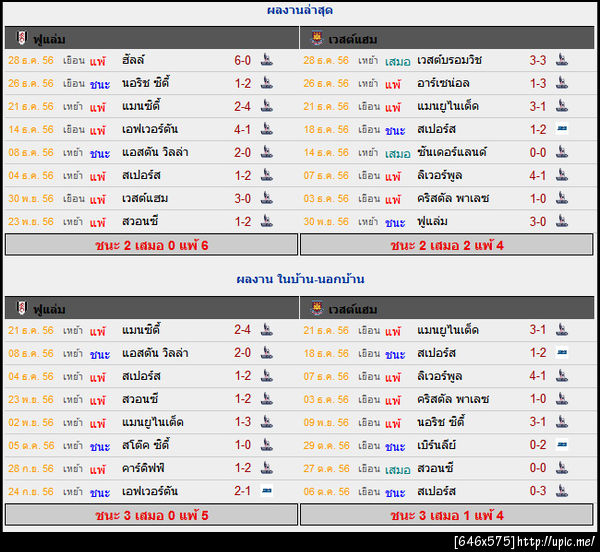Select the team name อาร์เซน่อล
The height and width of the screenshot is (552, 600).
coord(443,83)
